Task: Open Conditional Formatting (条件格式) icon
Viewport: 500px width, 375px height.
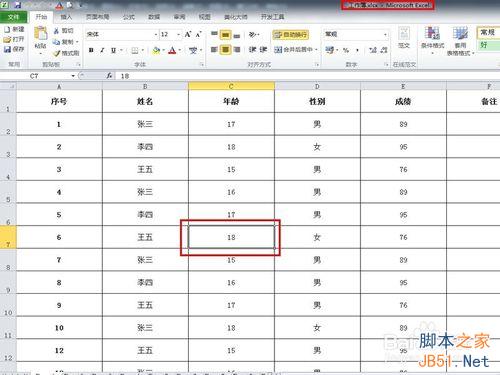Action: click(432, 34)
